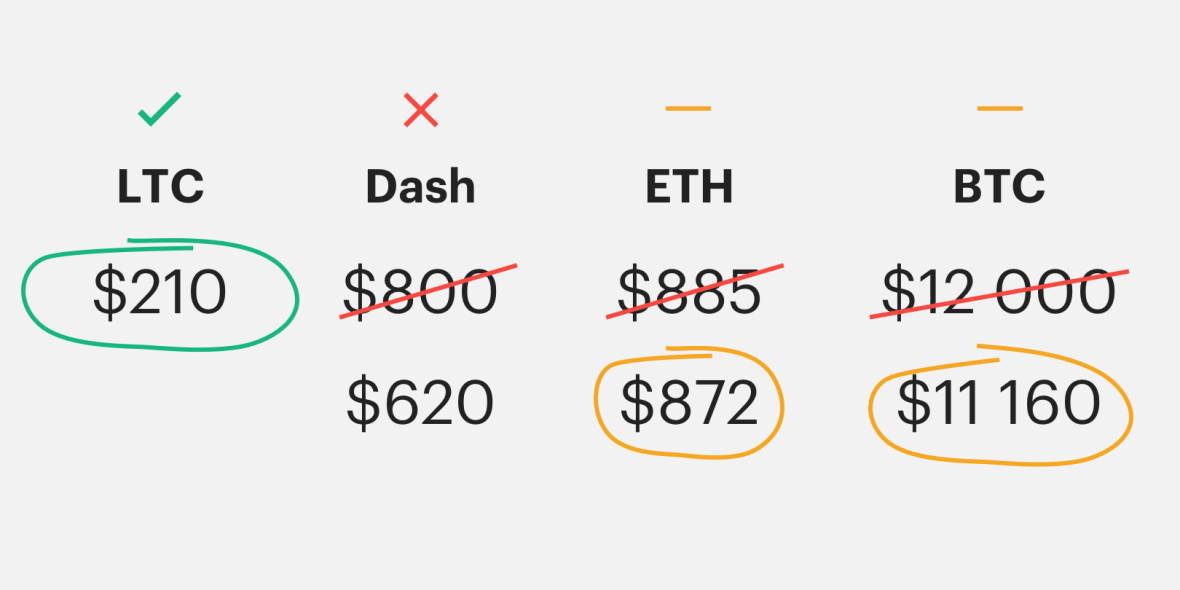Select the ETH heading
The image size is (1180, 590).
tap(689, 187)
